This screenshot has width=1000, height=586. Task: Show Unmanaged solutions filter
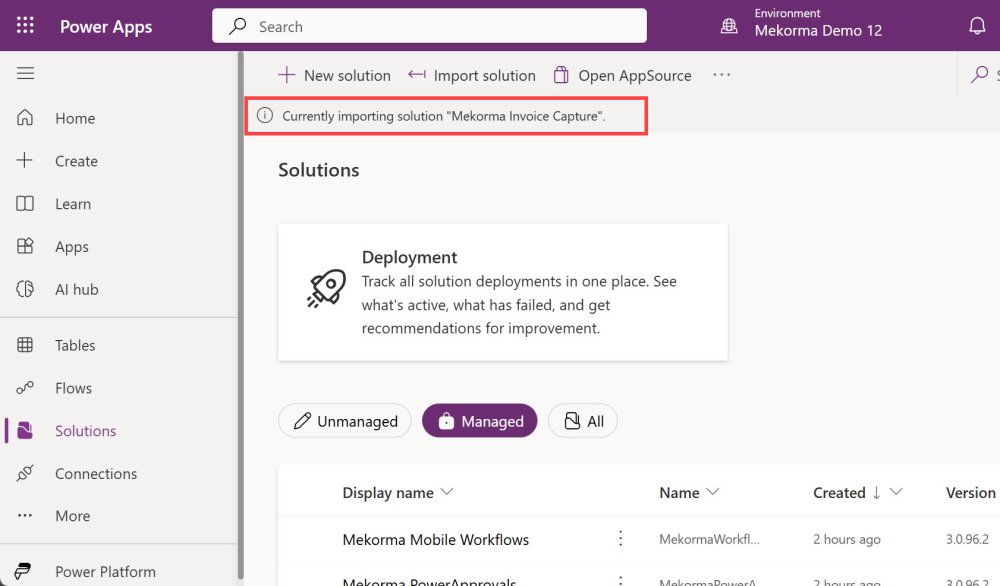(x=345, y=421)
